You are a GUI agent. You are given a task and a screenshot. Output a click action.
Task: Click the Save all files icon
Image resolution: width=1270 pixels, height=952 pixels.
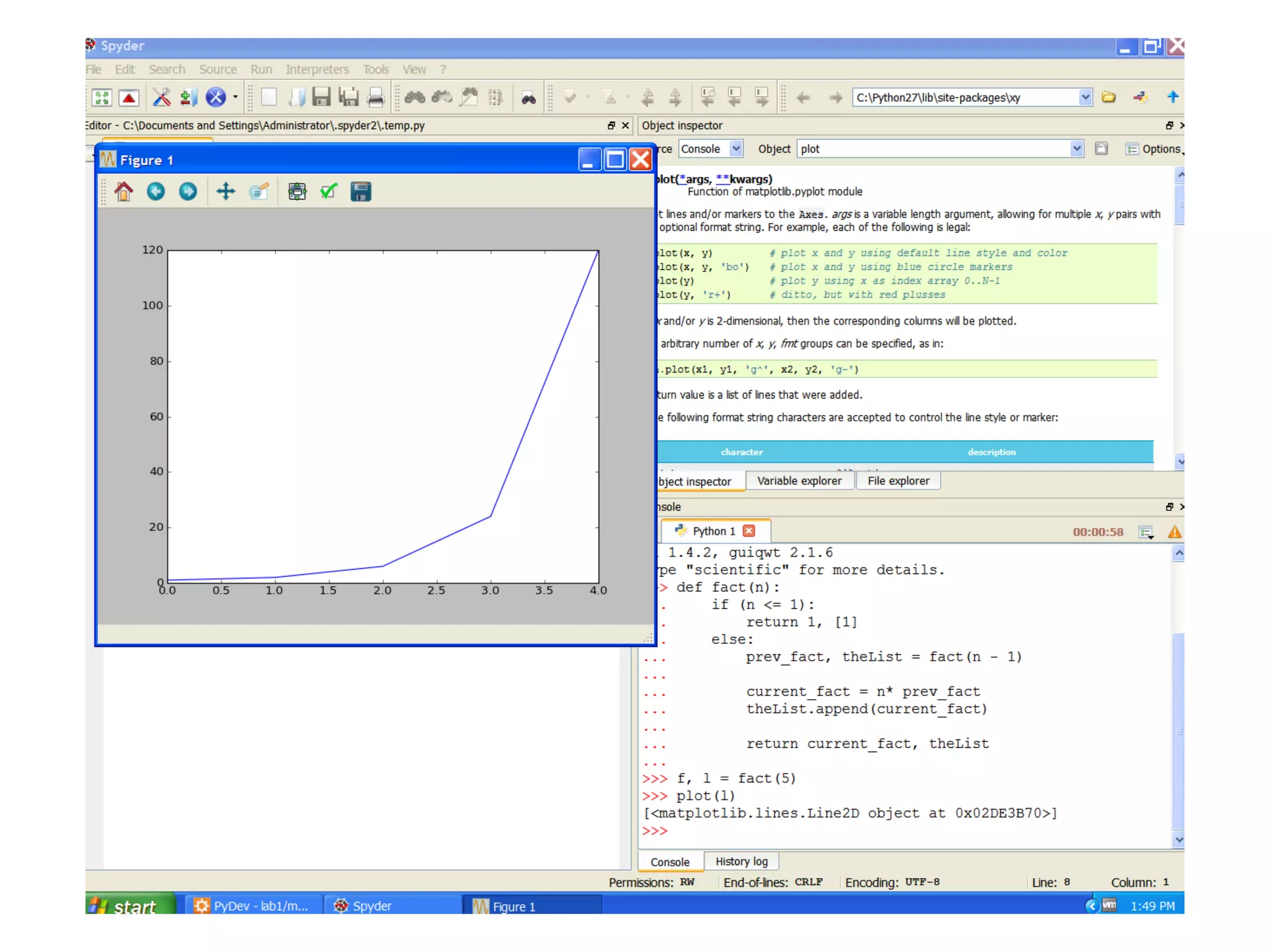tap(349, 97)
